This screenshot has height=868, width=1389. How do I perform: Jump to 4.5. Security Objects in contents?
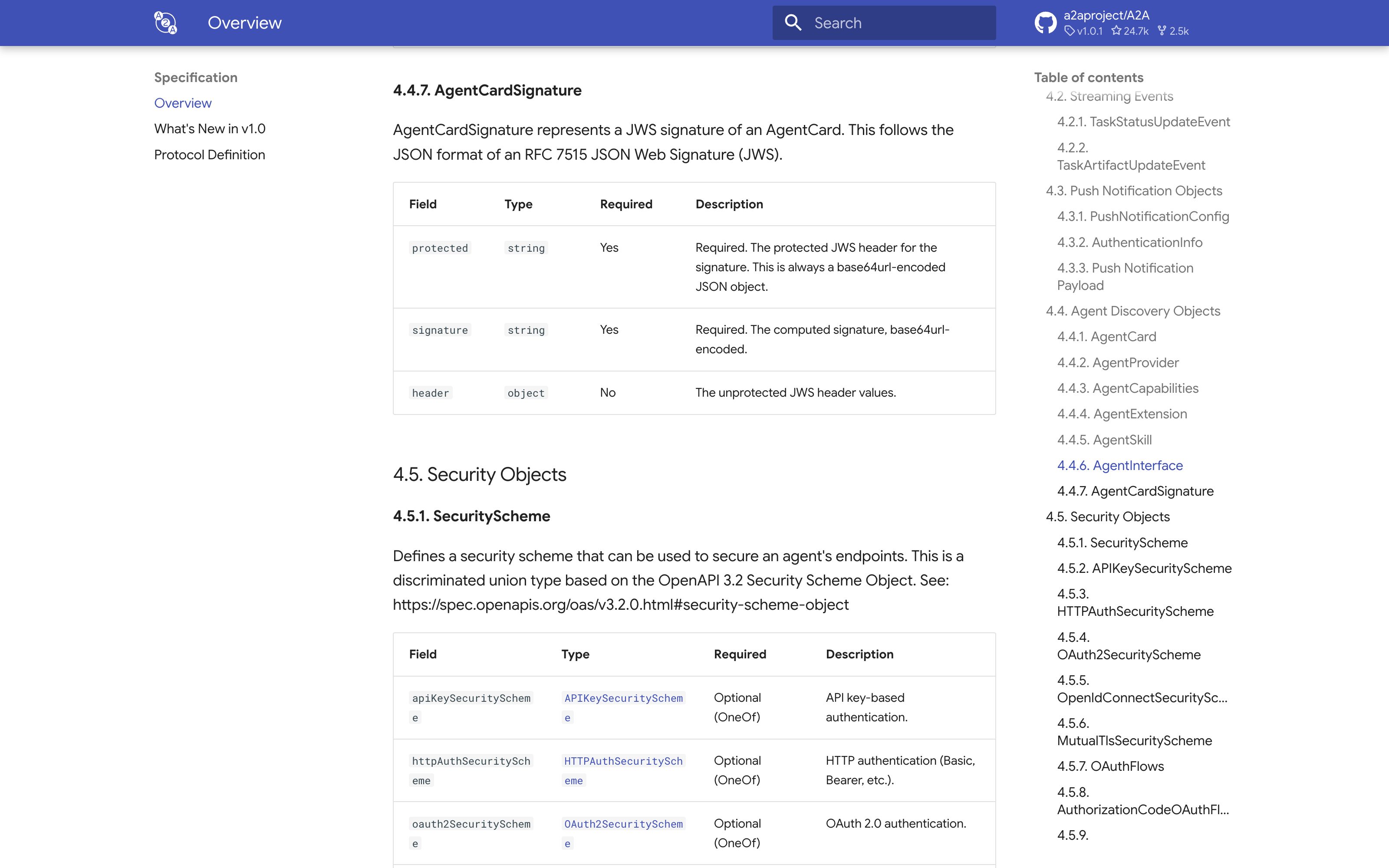tap(1108, 516)
